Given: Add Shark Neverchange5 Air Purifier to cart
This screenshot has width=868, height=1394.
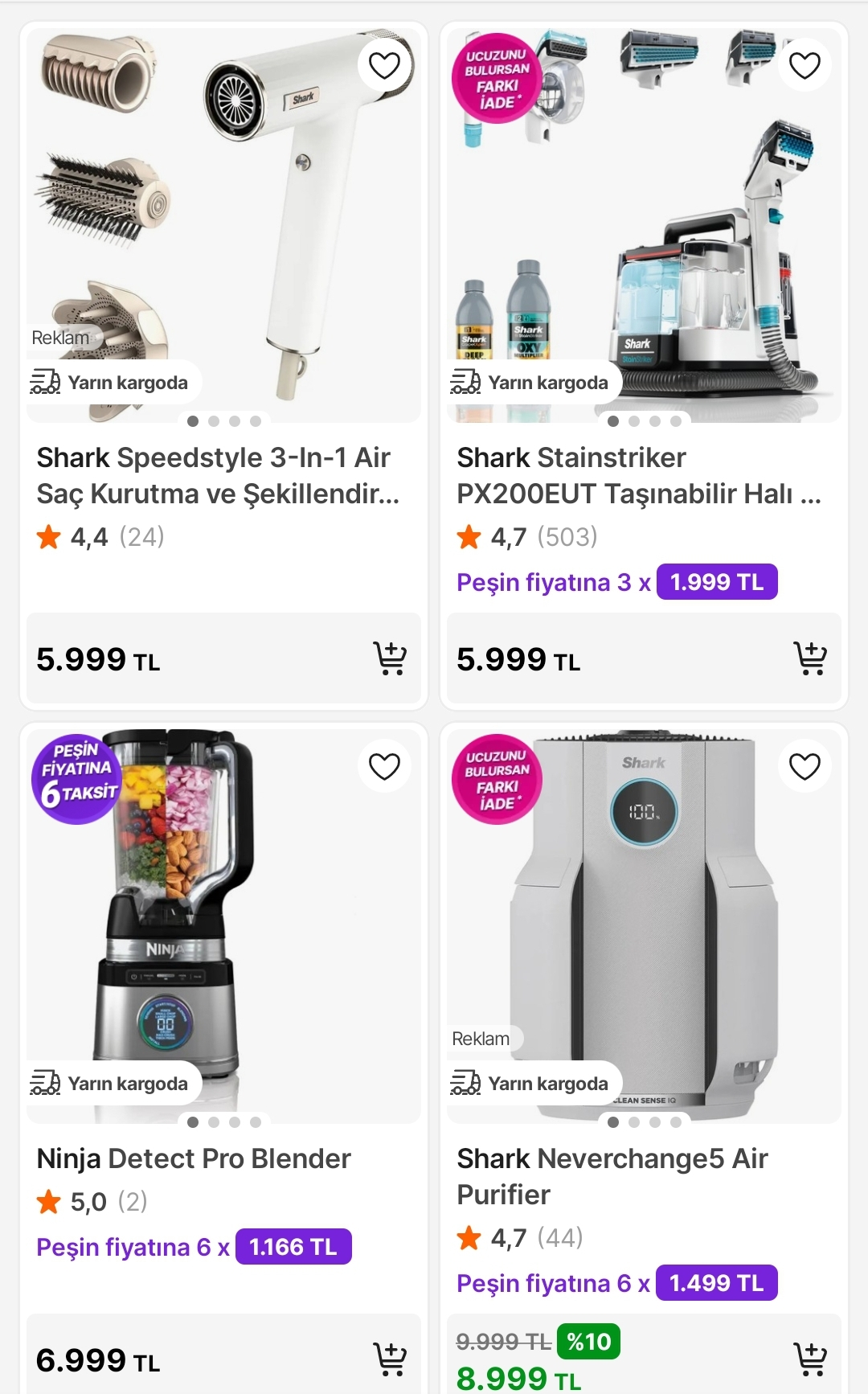Looking at the screenshot, I should (810, 1359).
